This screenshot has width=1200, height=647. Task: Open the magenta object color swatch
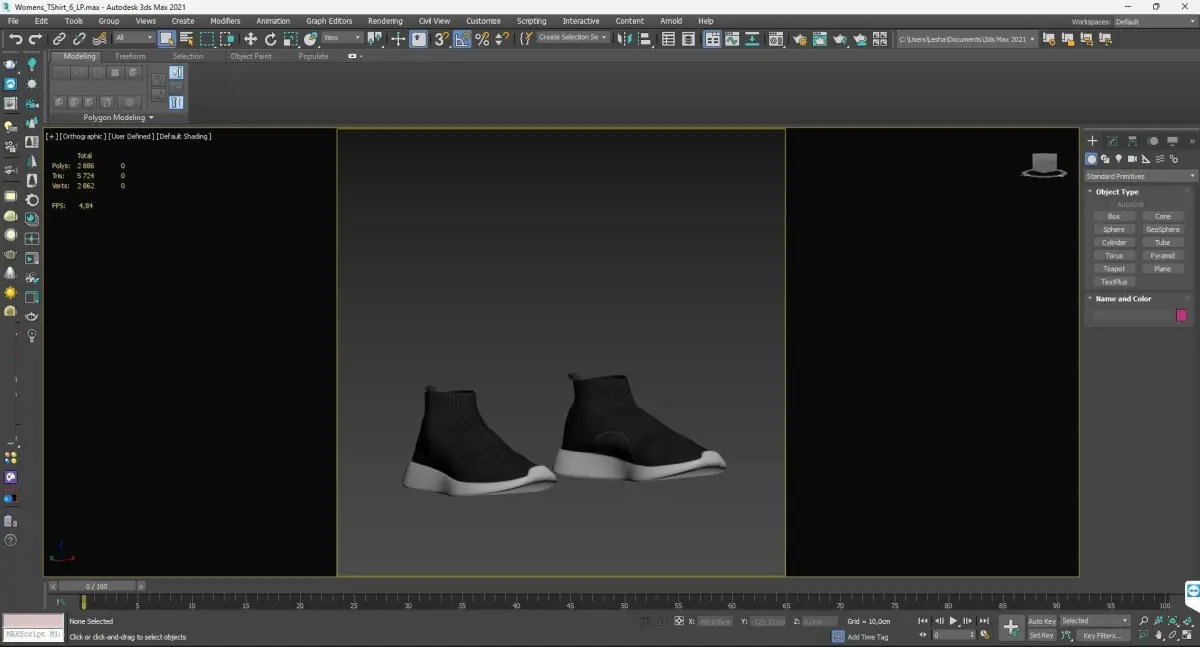(x=1181, y=315)
